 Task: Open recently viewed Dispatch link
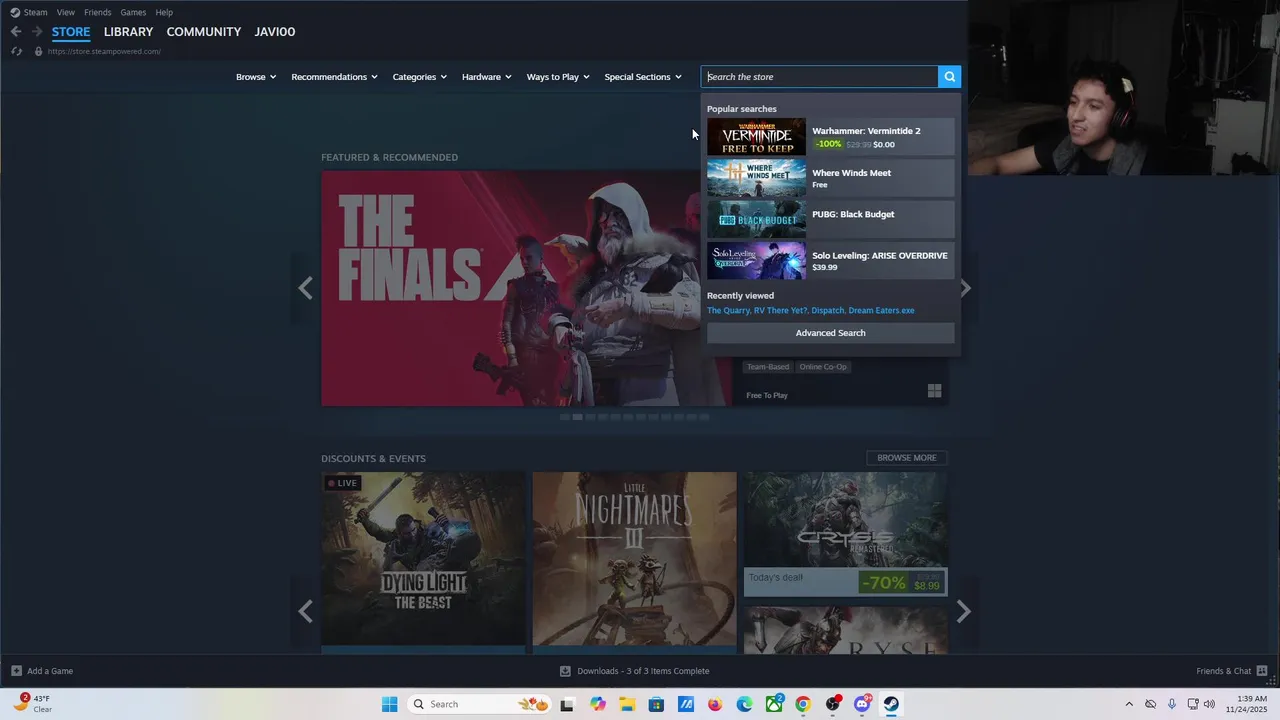pyautogui.click(x=827, y=310)
